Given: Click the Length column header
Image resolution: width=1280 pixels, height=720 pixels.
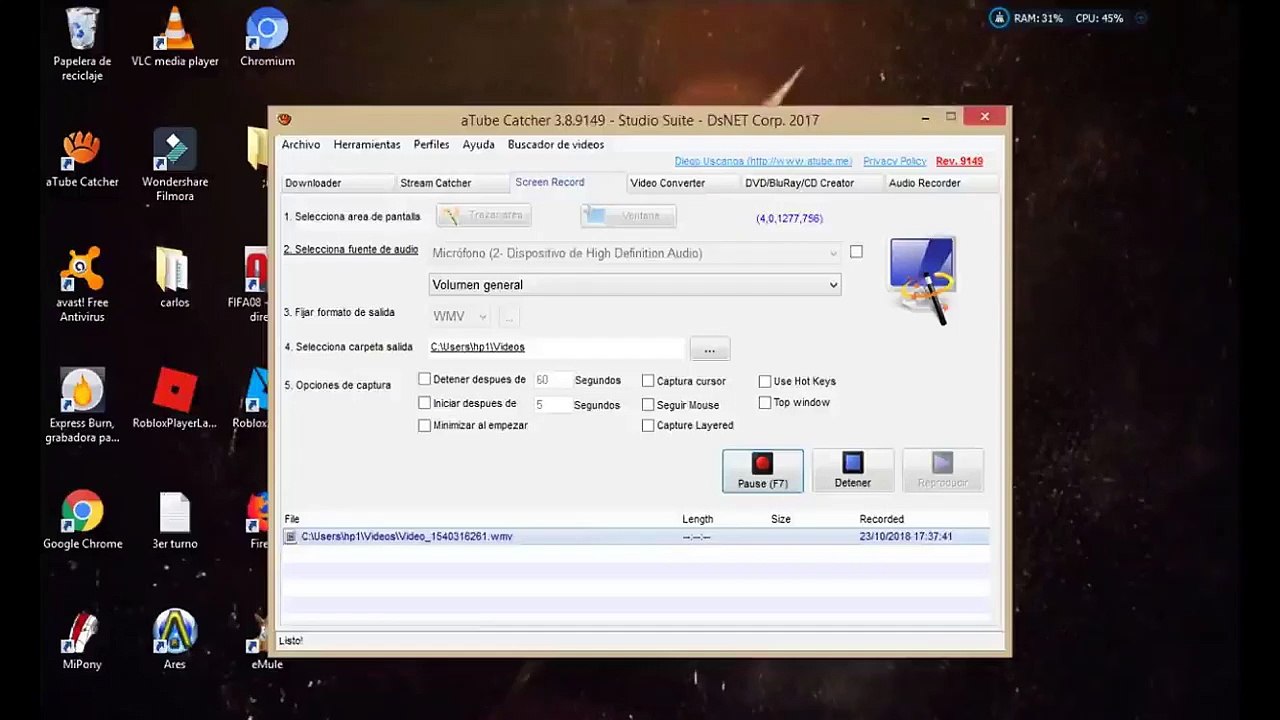Looking at the screenshot, I should tap(697, 519).
